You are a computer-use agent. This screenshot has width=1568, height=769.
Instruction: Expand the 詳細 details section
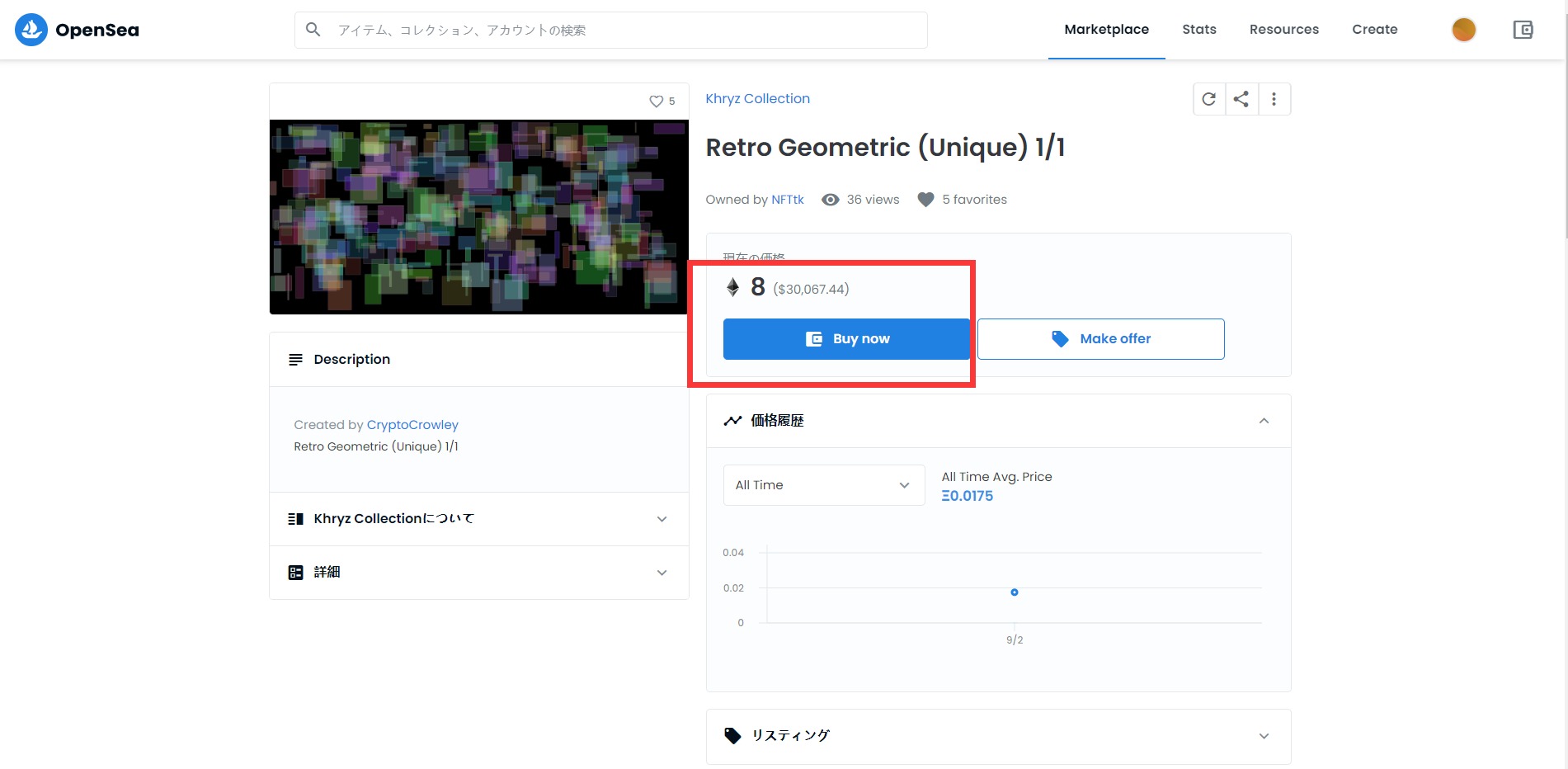(478, 573)
